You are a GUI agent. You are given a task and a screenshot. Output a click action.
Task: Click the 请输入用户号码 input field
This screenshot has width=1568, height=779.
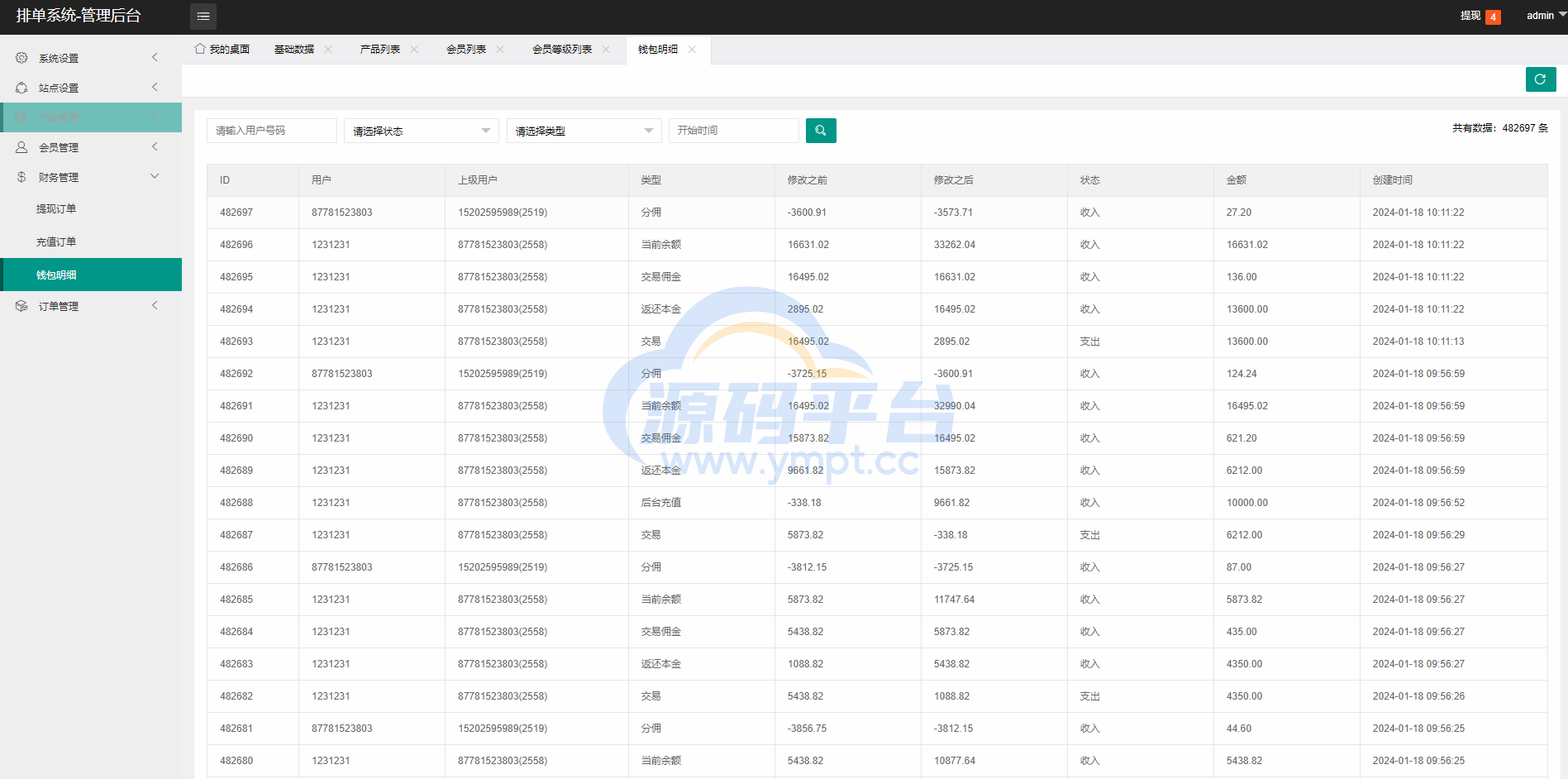pyautogui.click(x=272, y=131)
